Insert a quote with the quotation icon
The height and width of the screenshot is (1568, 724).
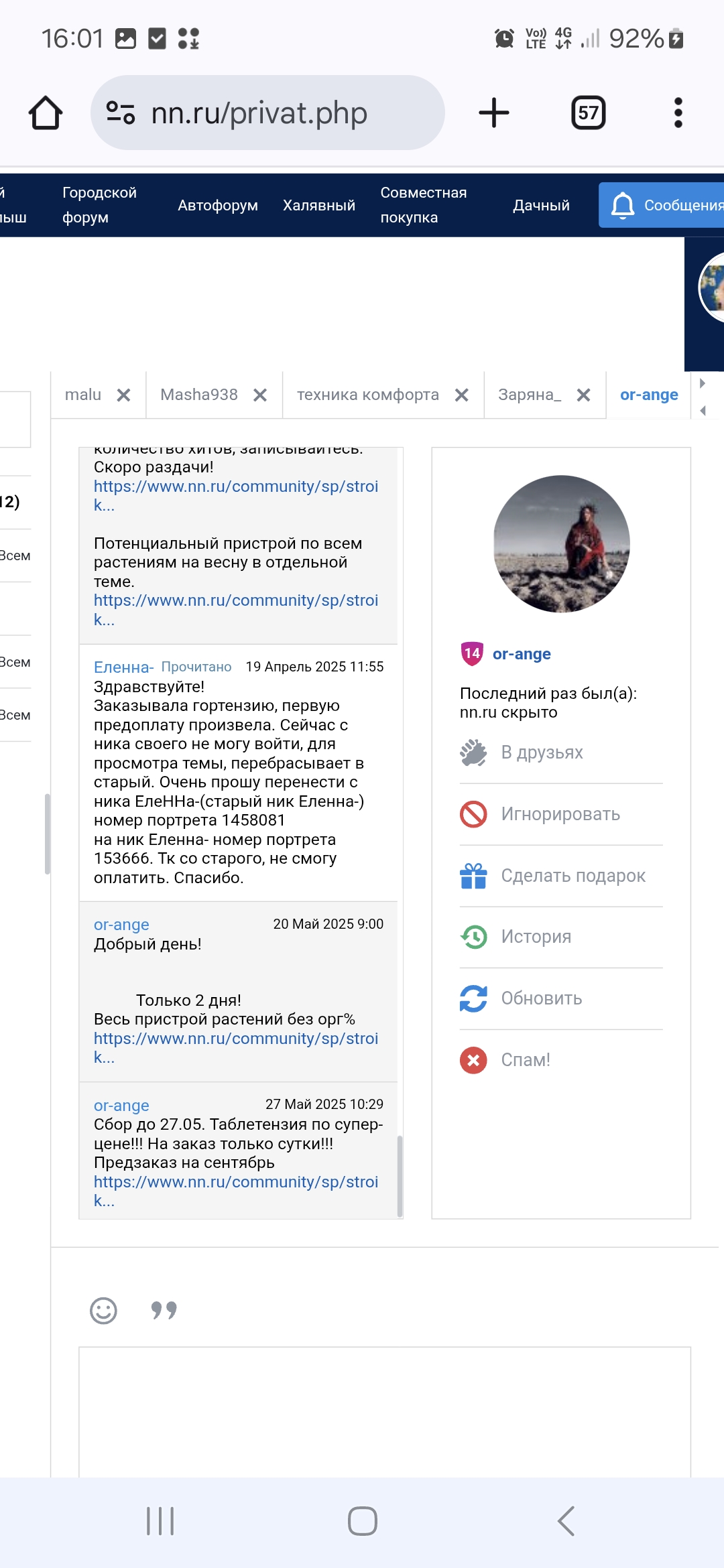tap(164, 1310)
